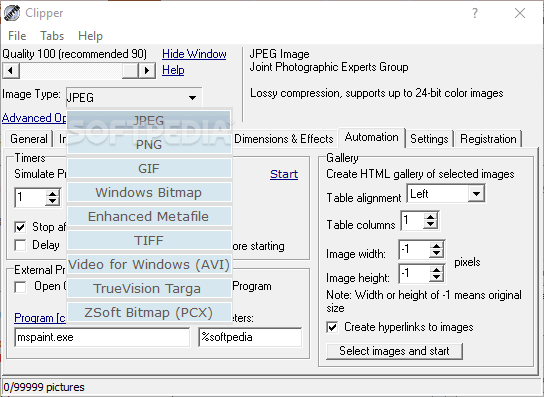Click the quality slider left arrow

point(11,71)
